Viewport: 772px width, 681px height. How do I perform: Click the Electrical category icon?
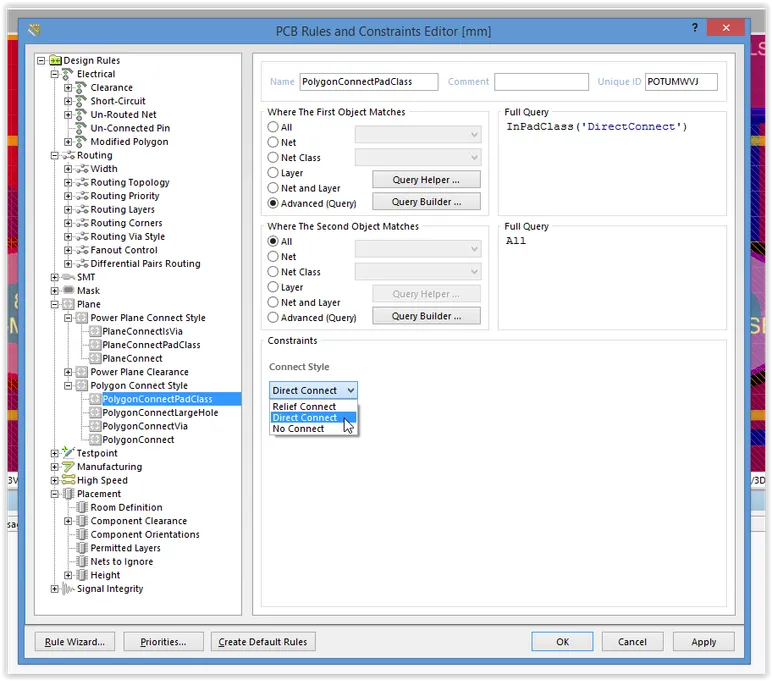pyautogui.click(x=68, y=74)
